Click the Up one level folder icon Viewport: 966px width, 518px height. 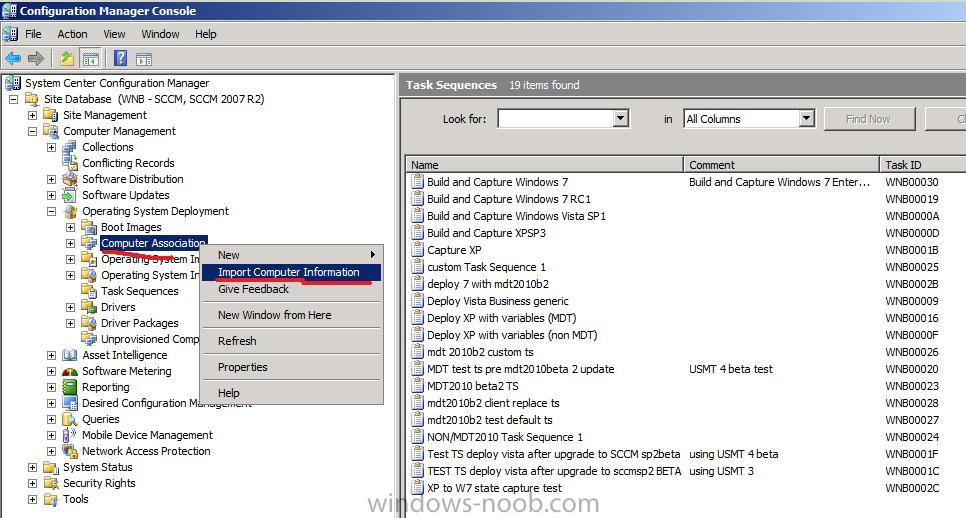(x=67, y=59)
